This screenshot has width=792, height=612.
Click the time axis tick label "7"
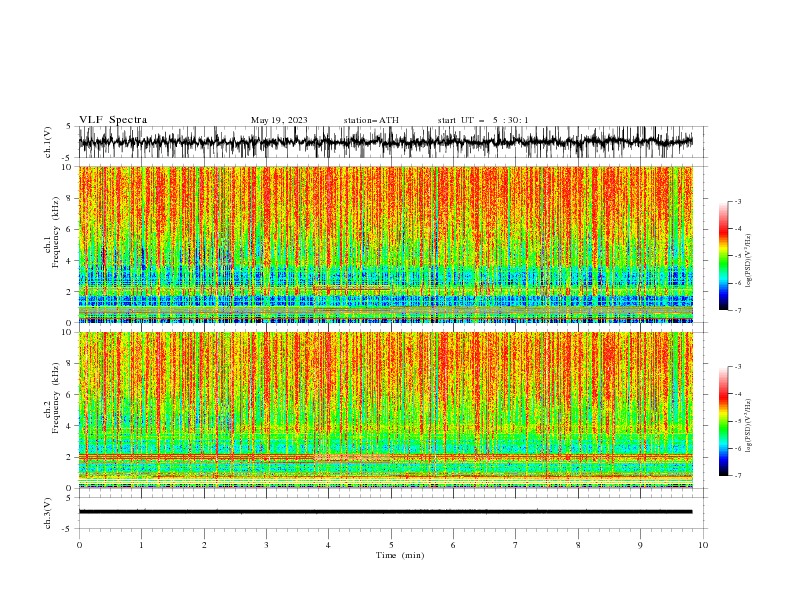516,545
